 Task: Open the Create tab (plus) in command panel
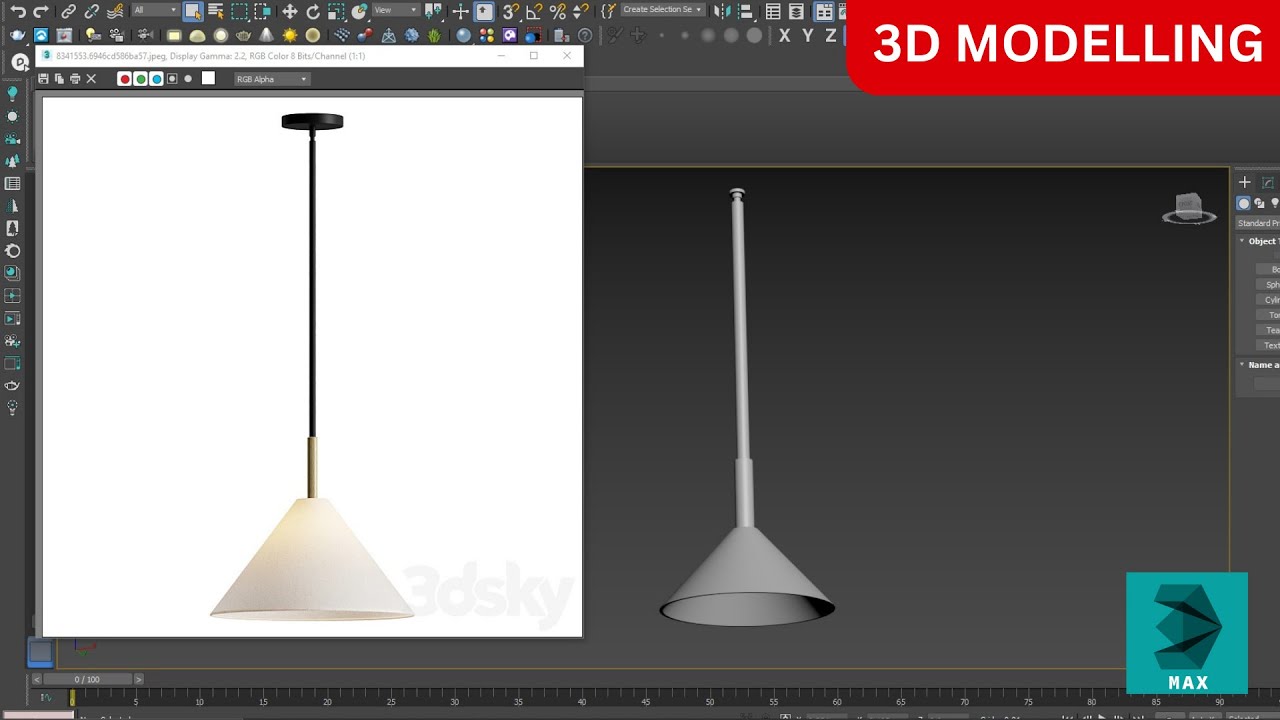(1245, 182)
